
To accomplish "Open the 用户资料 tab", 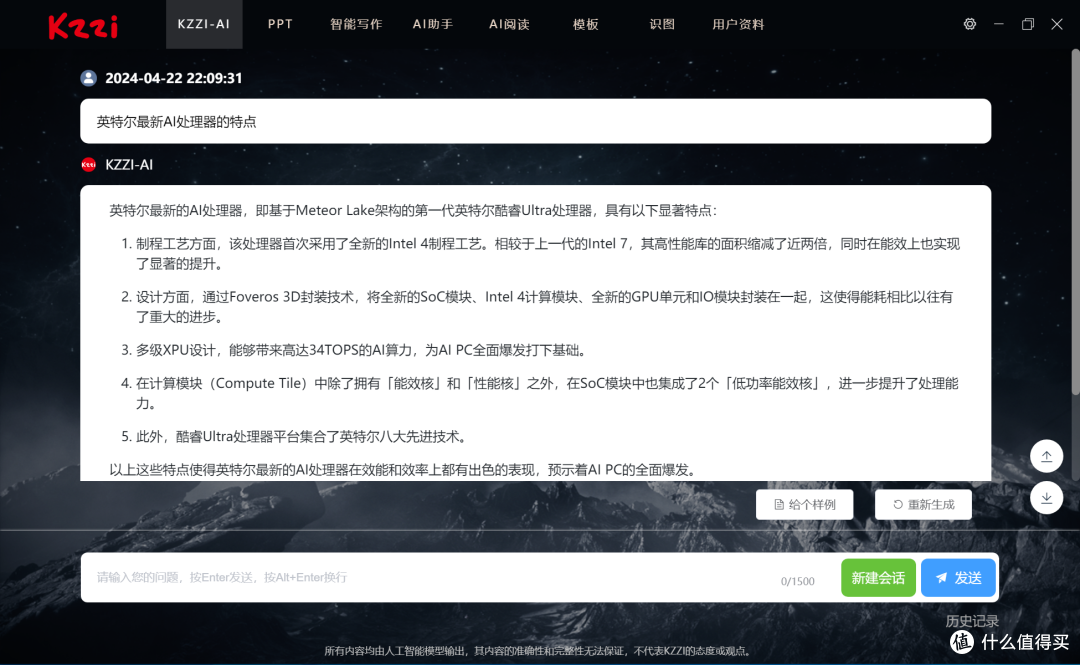I will click(x=738, y=24).
